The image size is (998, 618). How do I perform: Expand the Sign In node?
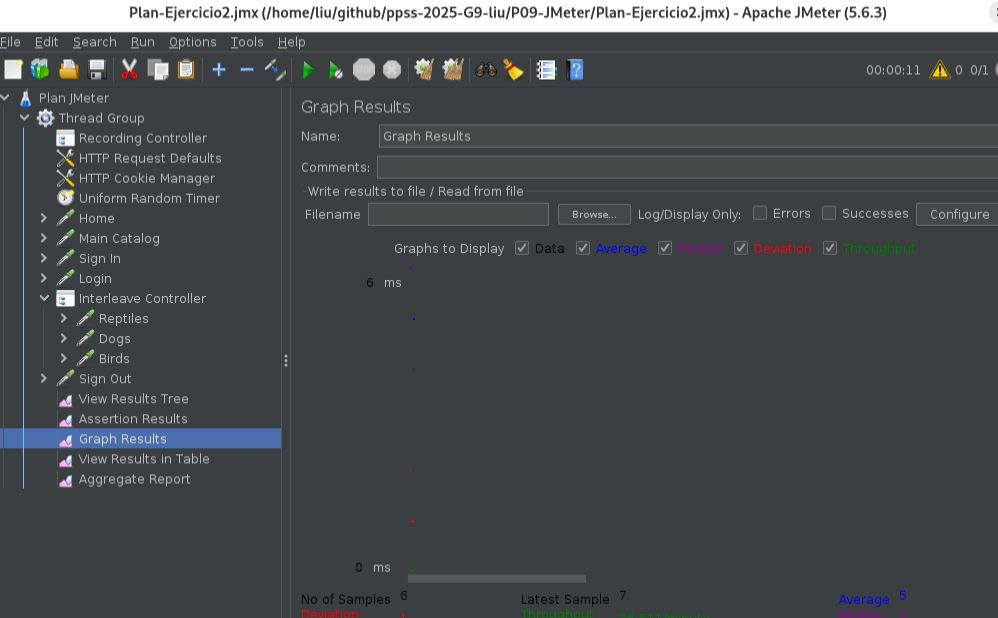coord(44,258)
